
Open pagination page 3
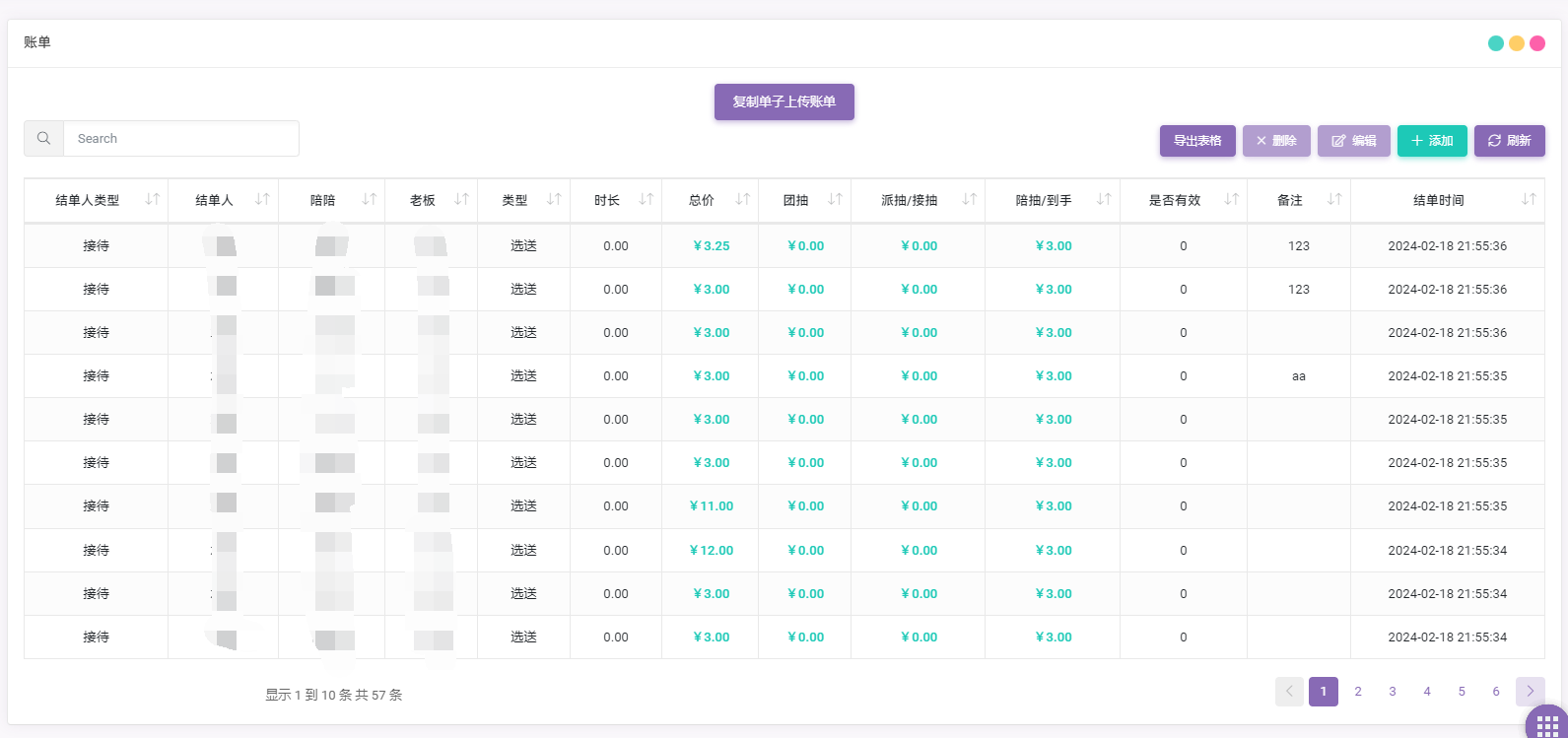tap(1393, 692)
